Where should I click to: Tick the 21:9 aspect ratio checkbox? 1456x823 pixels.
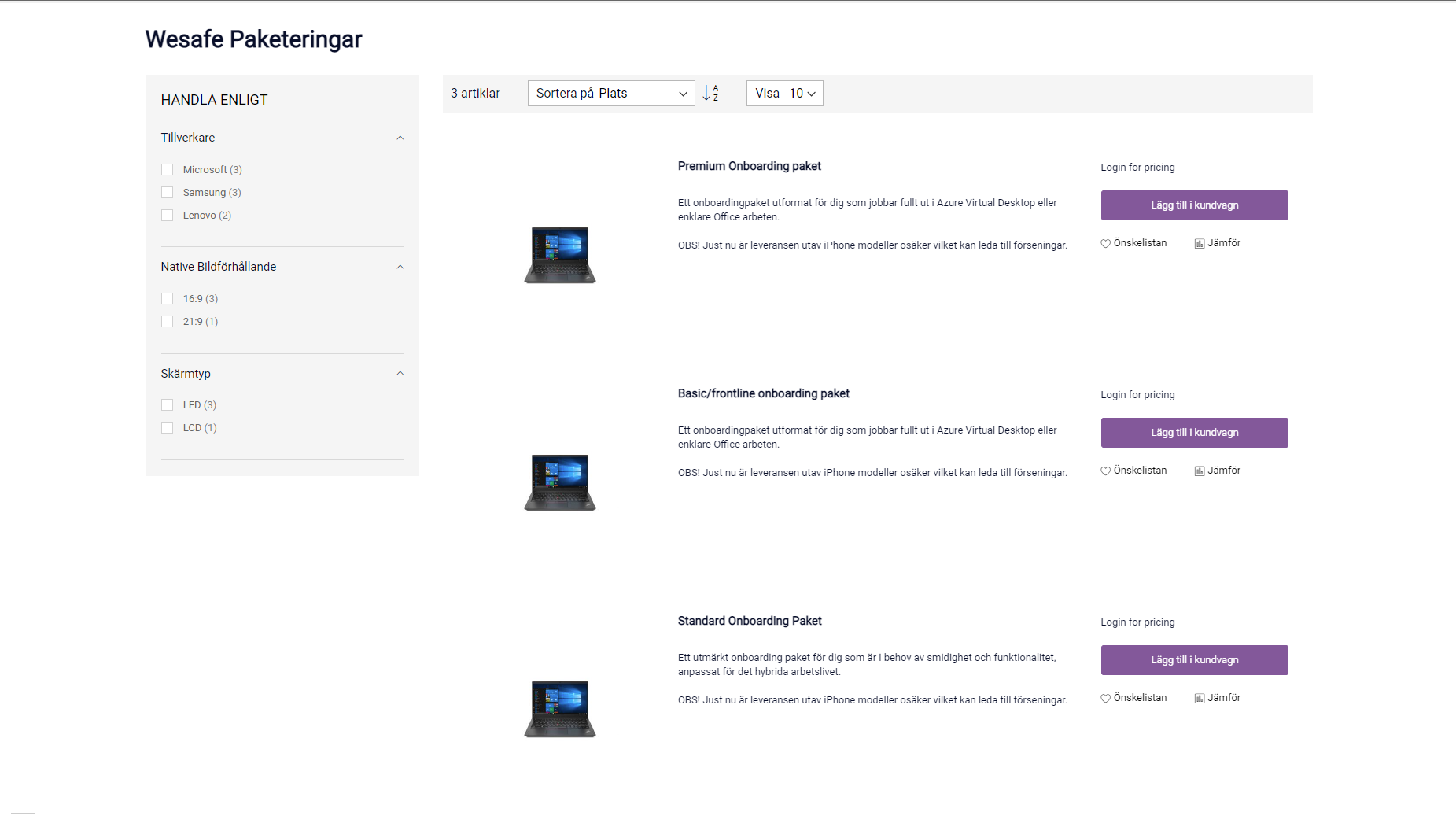tap(167, 322)
